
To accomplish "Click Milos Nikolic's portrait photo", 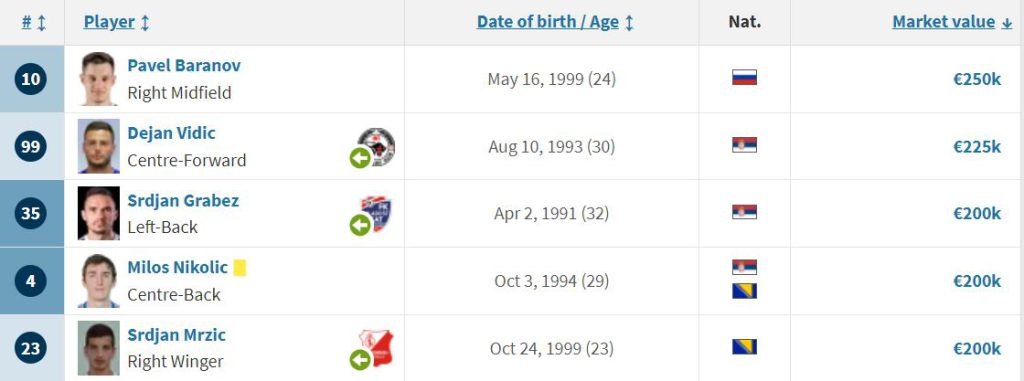I will click(99, 280).
